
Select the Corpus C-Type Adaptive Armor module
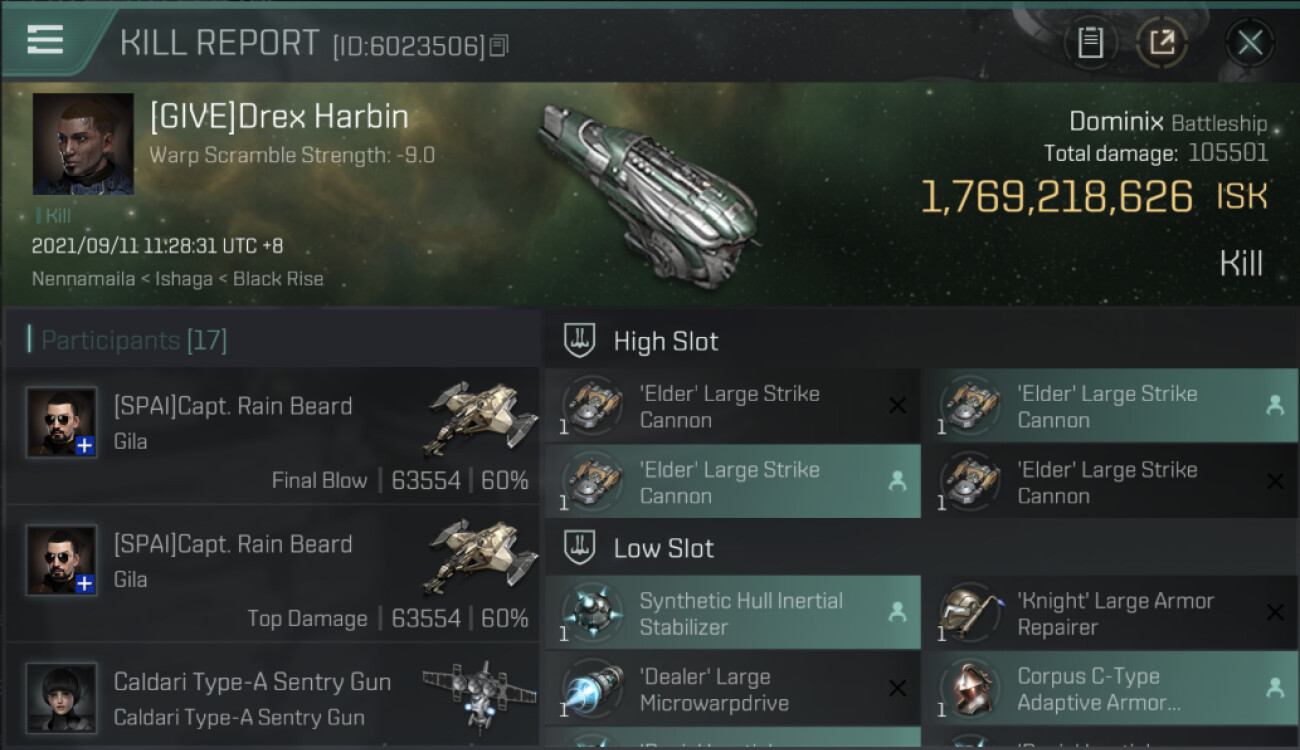click(x=1110, y=689)
